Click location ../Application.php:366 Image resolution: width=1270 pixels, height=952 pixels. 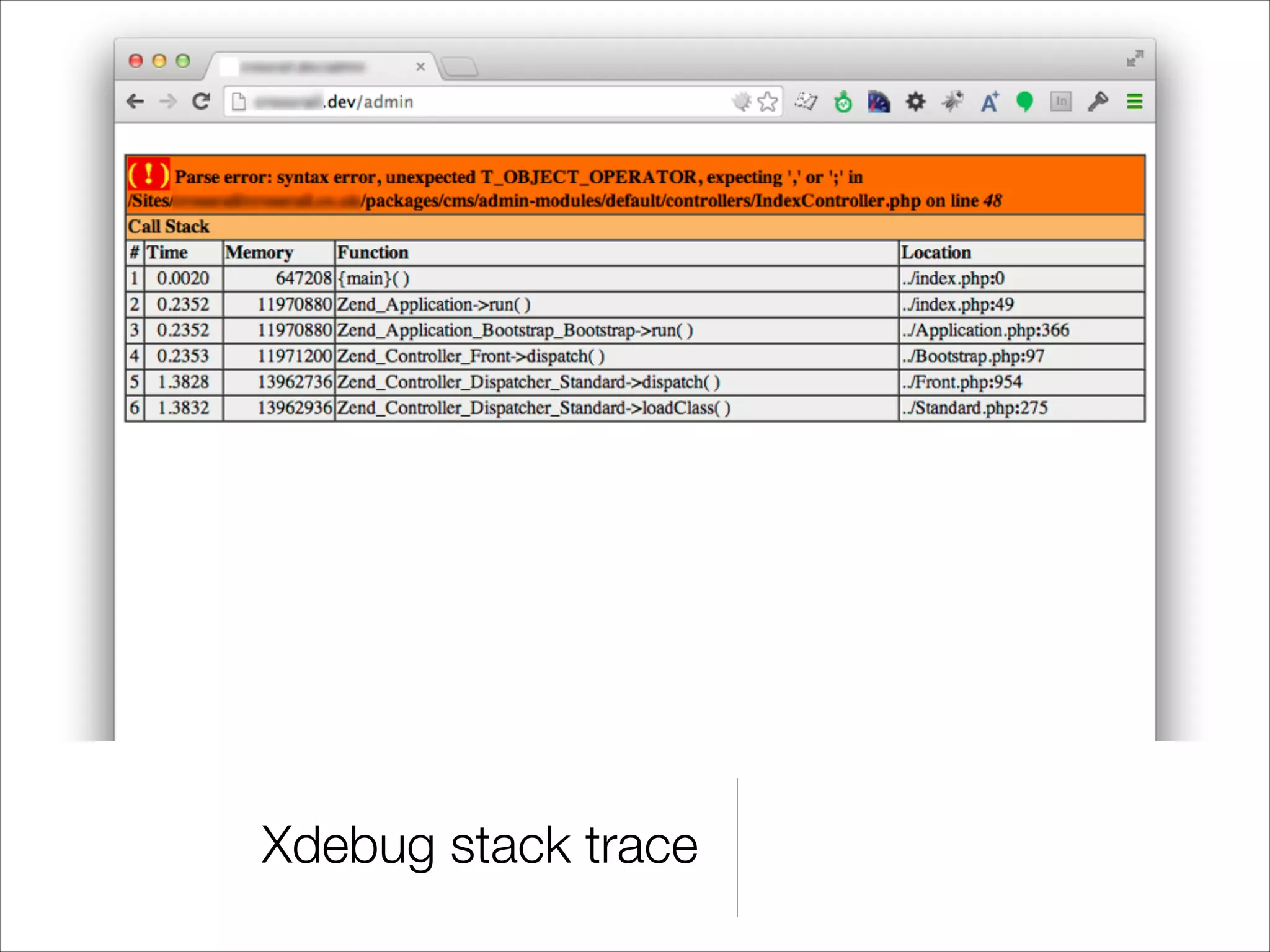pyautogui.click(x=985, y=330)
